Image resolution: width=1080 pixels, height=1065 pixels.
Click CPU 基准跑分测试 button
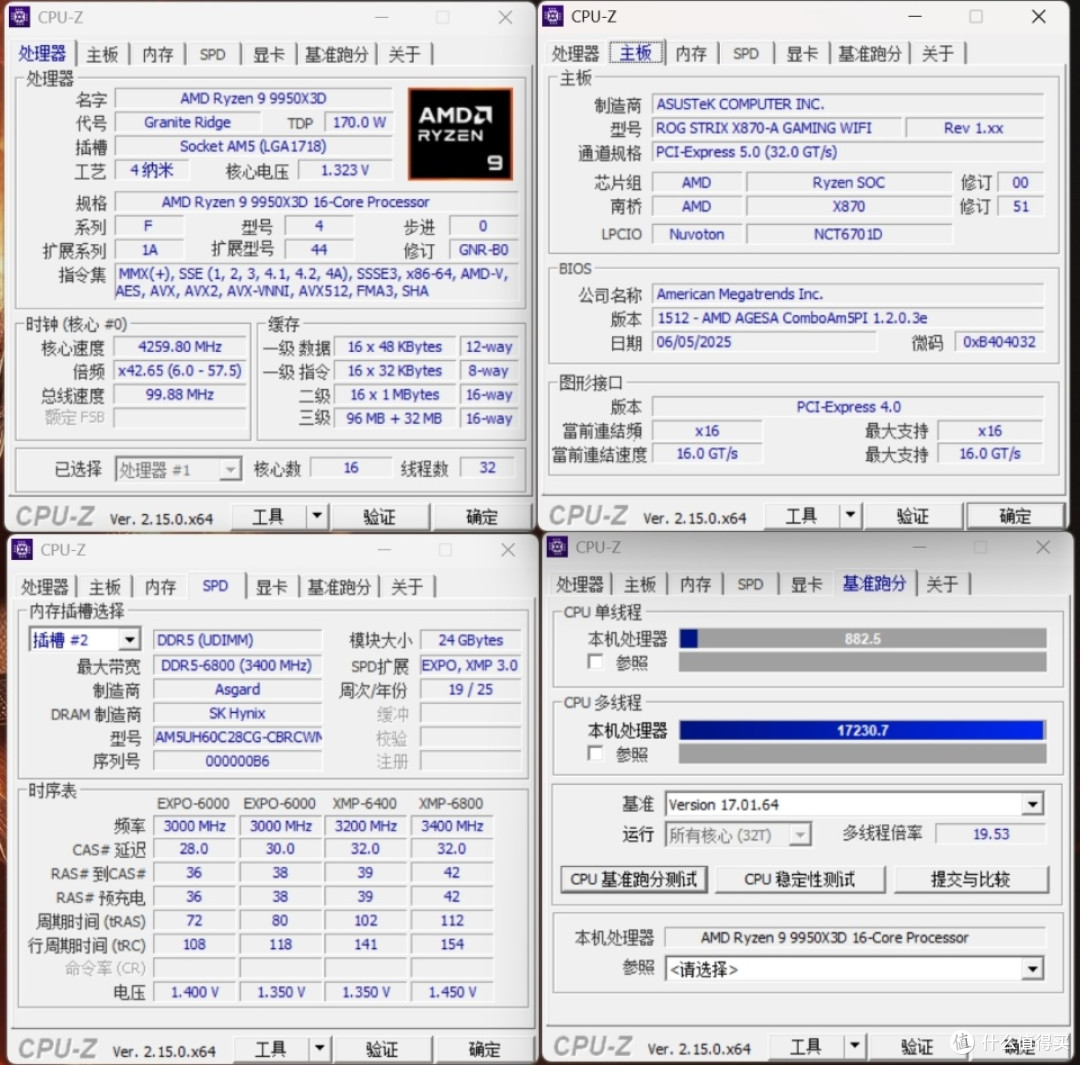[x=634, y=879]
